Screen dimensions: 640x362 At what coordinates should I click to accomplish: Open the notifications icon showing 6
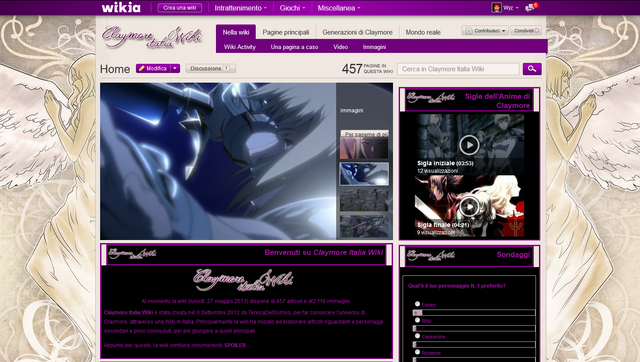531,7
